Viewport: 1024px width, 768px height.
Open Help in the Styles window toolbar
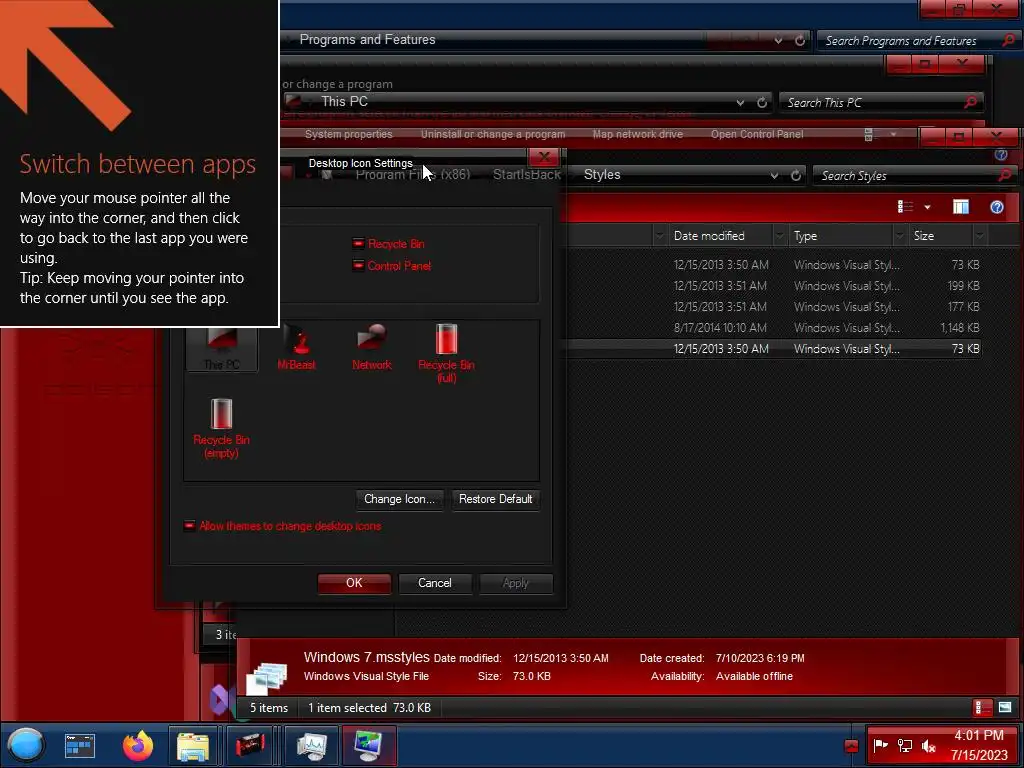tap(997, 207)
